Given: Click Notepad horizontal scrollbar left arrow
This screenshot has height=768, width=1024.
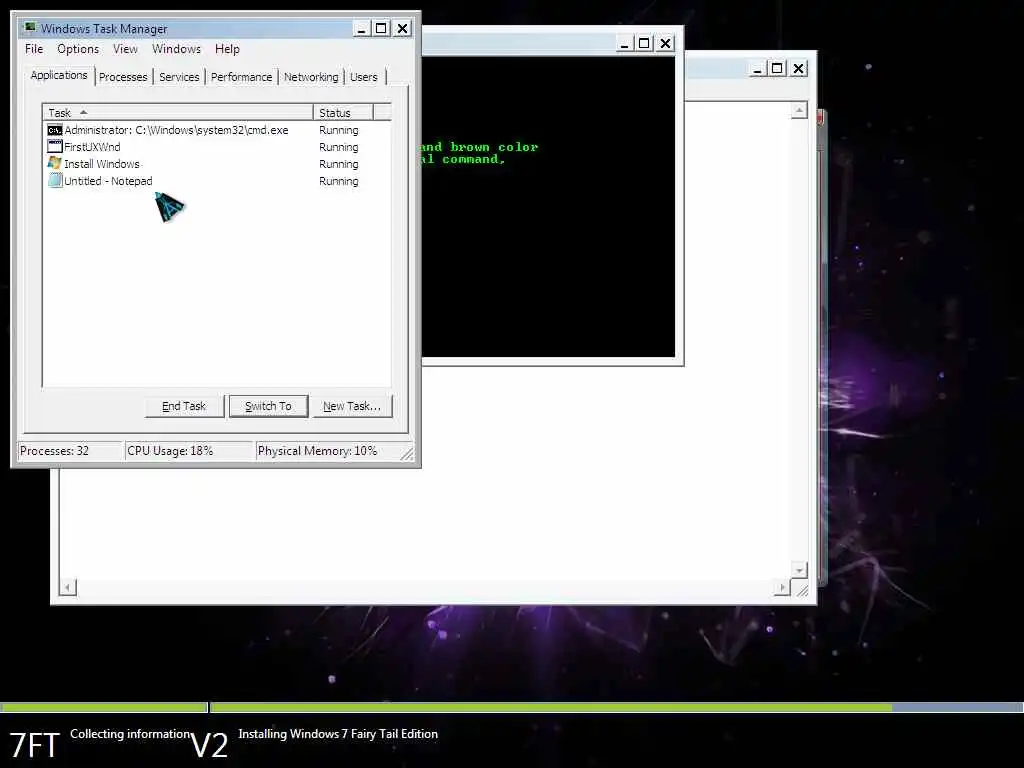Looking at the screenshot, I should pyautogui.click(x=68, y=587).
